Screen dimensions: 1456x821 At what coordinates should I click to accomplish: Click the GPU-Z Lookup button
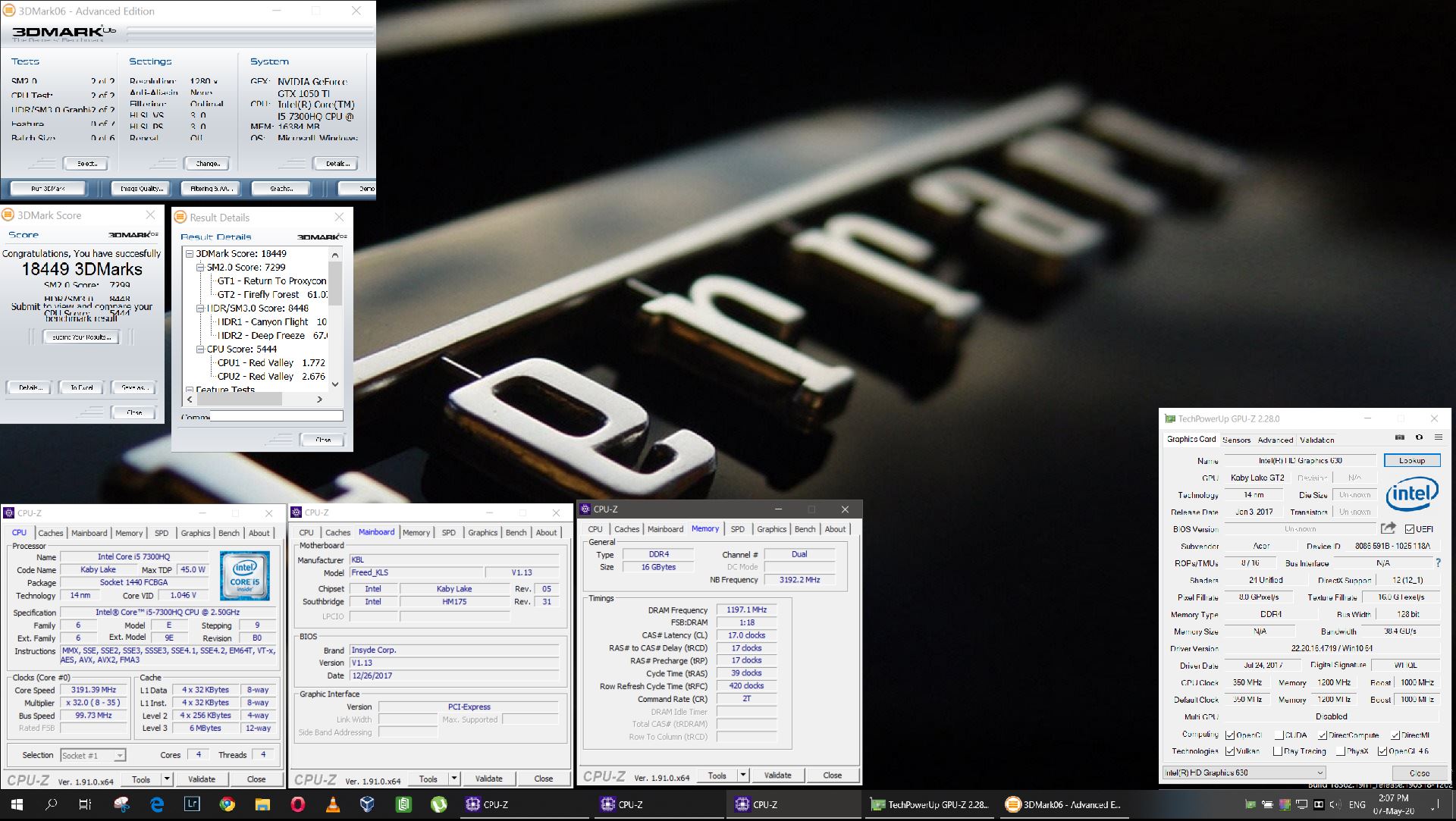1411,460
